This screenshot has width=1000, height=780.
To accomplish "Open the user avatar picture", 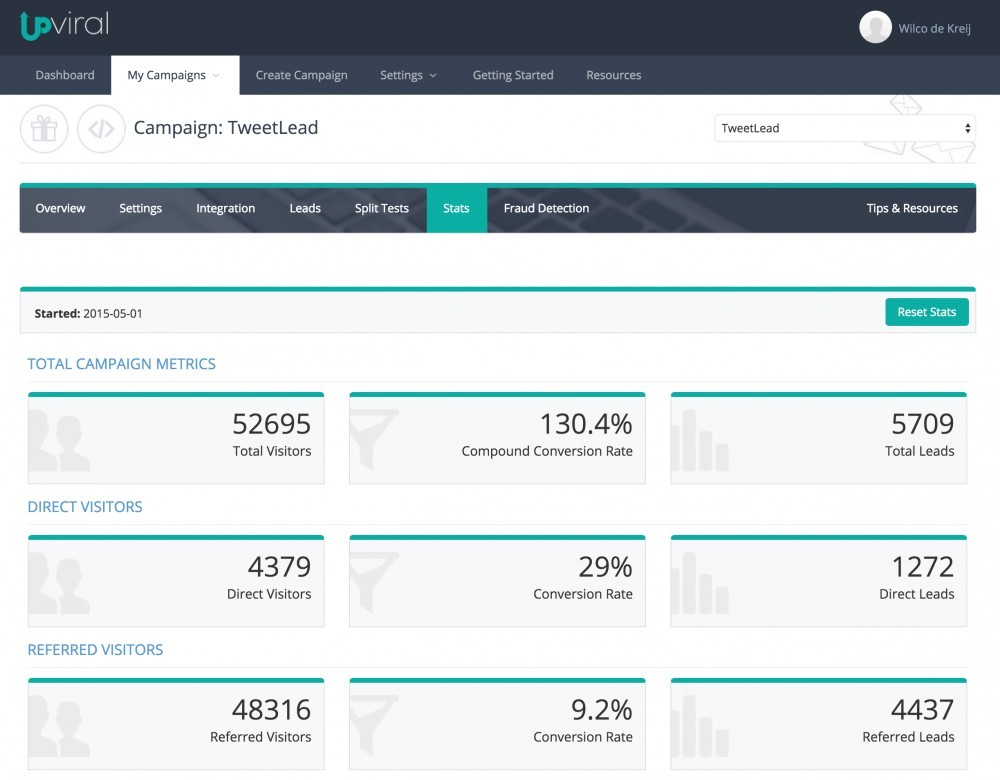I will point(875,27).
